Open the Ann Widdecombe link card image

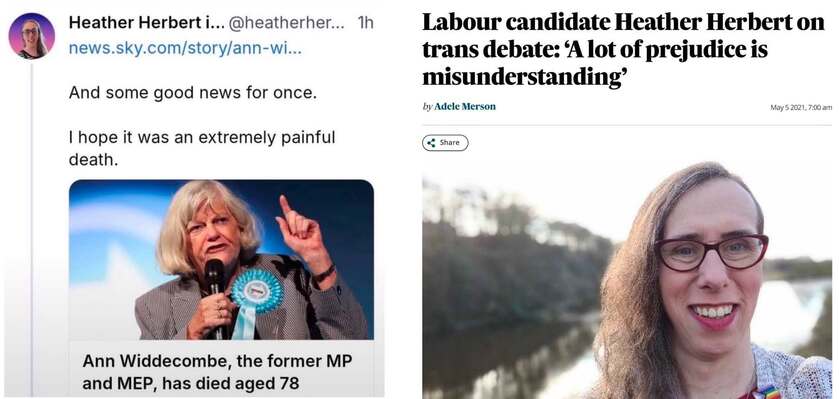pyautogui.click(x=221, y=260)
